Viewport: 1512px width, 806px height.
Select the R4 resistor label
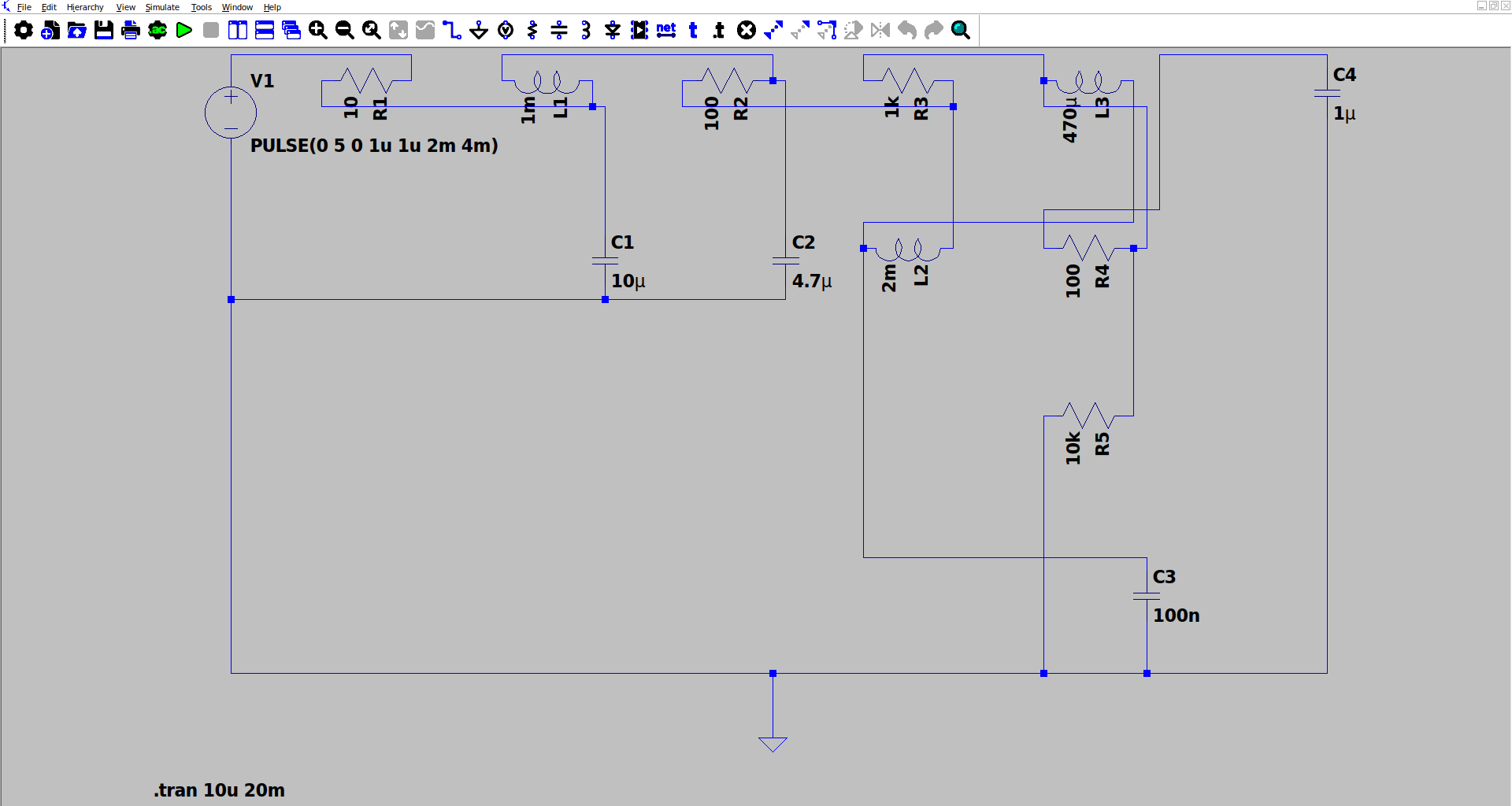1102,276
